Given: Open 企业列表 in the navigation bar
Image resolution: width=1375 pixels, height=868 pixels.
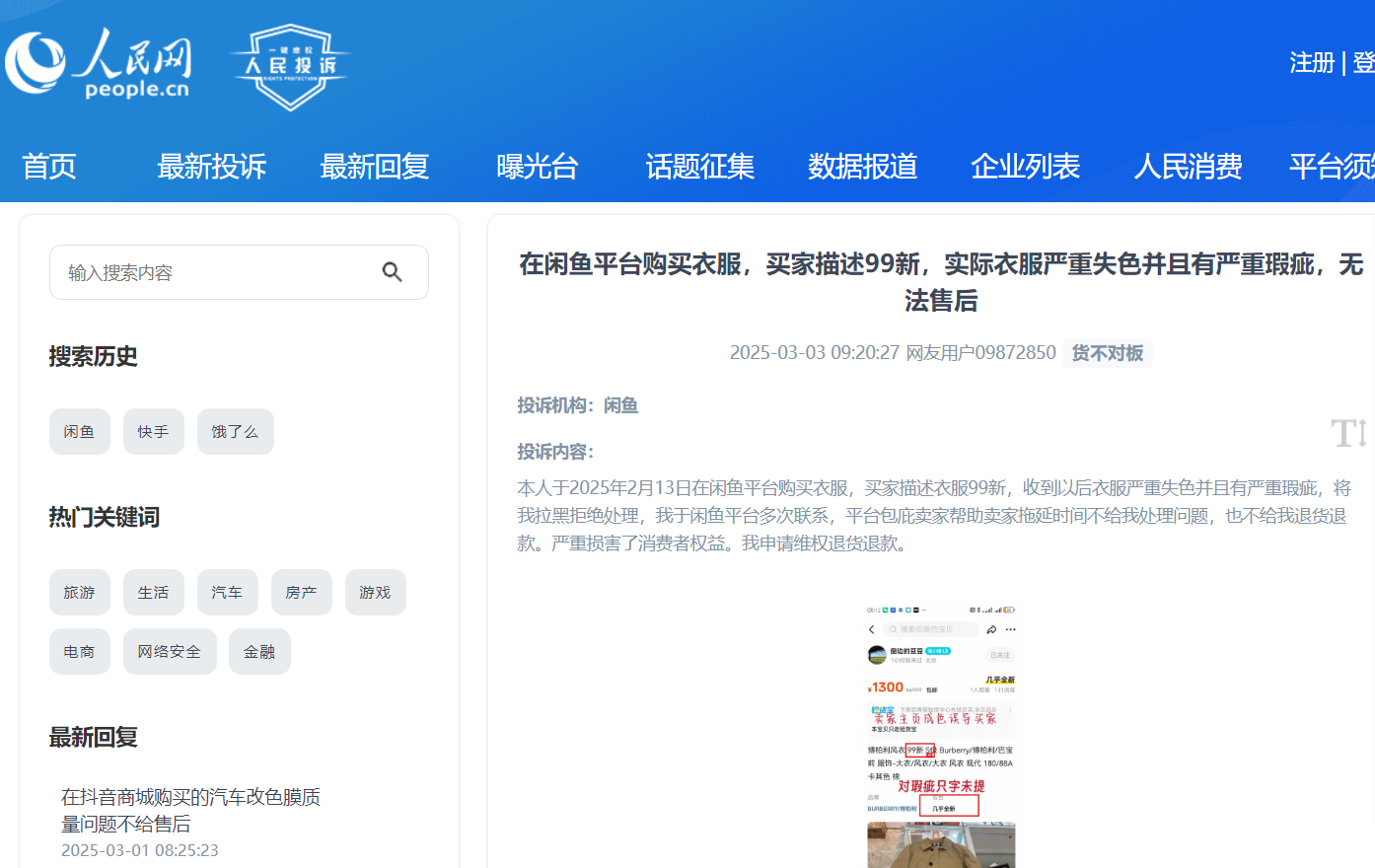Looking at the screenshot, I should click(x=1026, y=167).
